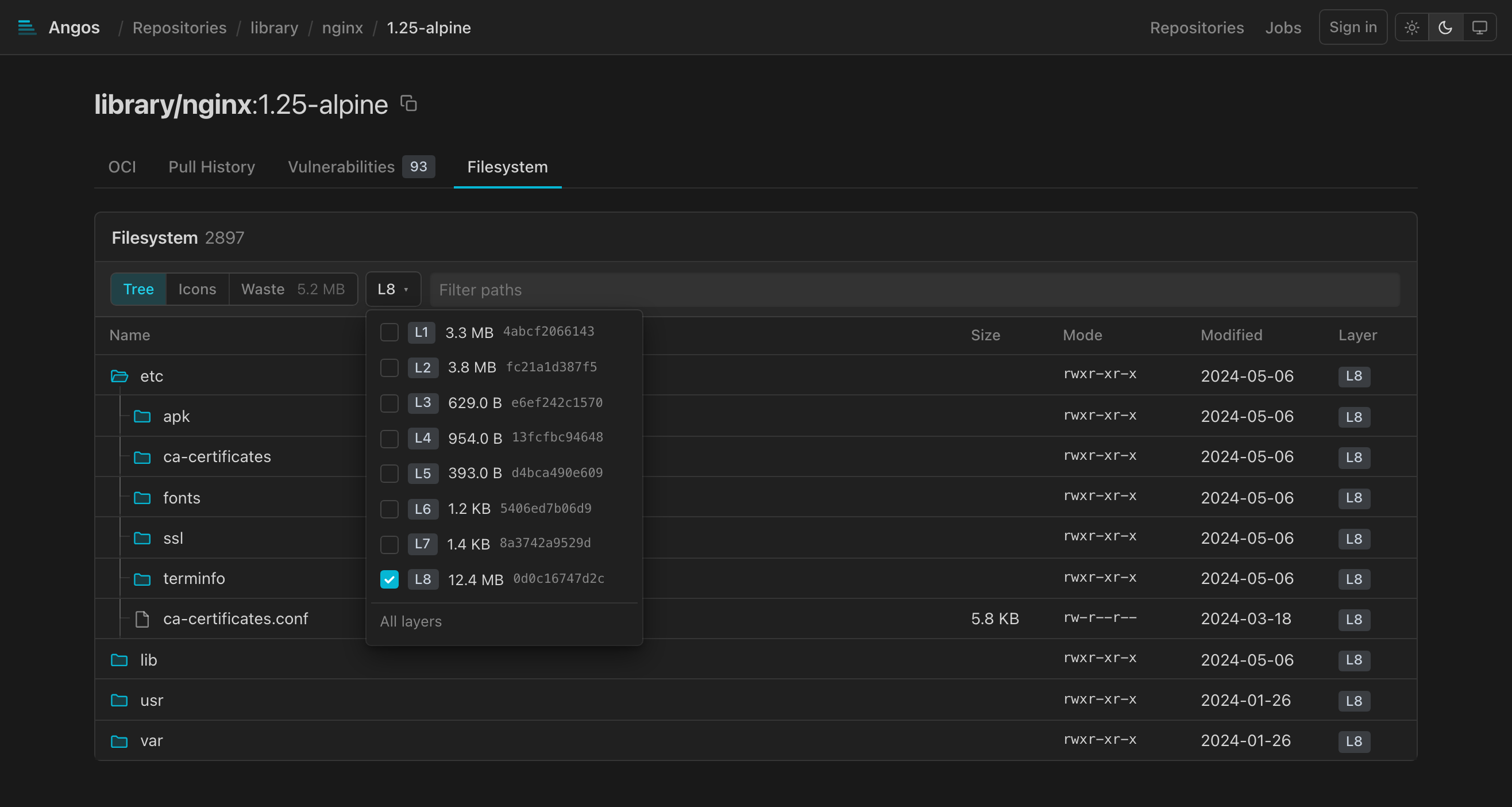Check the L5 layer checkbox
The width and height of the screenshot is (1512, 807).
click(x=389, y=474)
